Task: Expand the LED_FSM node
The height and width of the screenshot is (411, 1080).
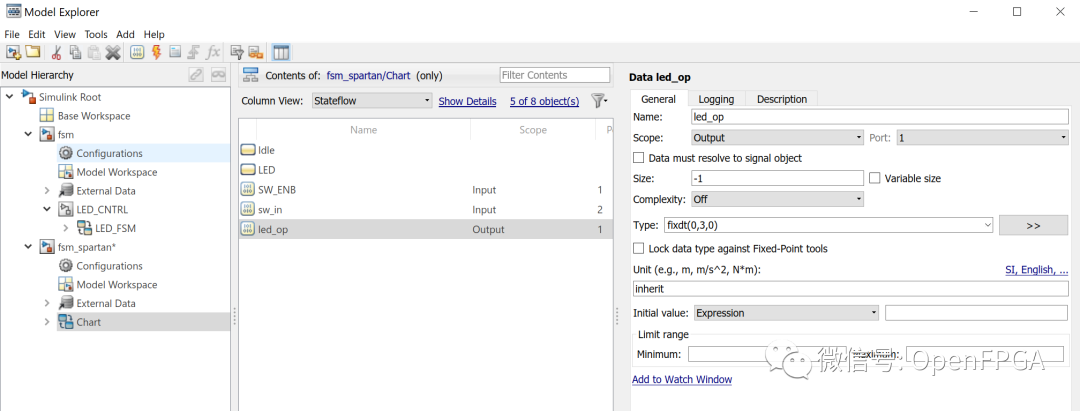Action: pyautogui.click(x=65, y=228)
